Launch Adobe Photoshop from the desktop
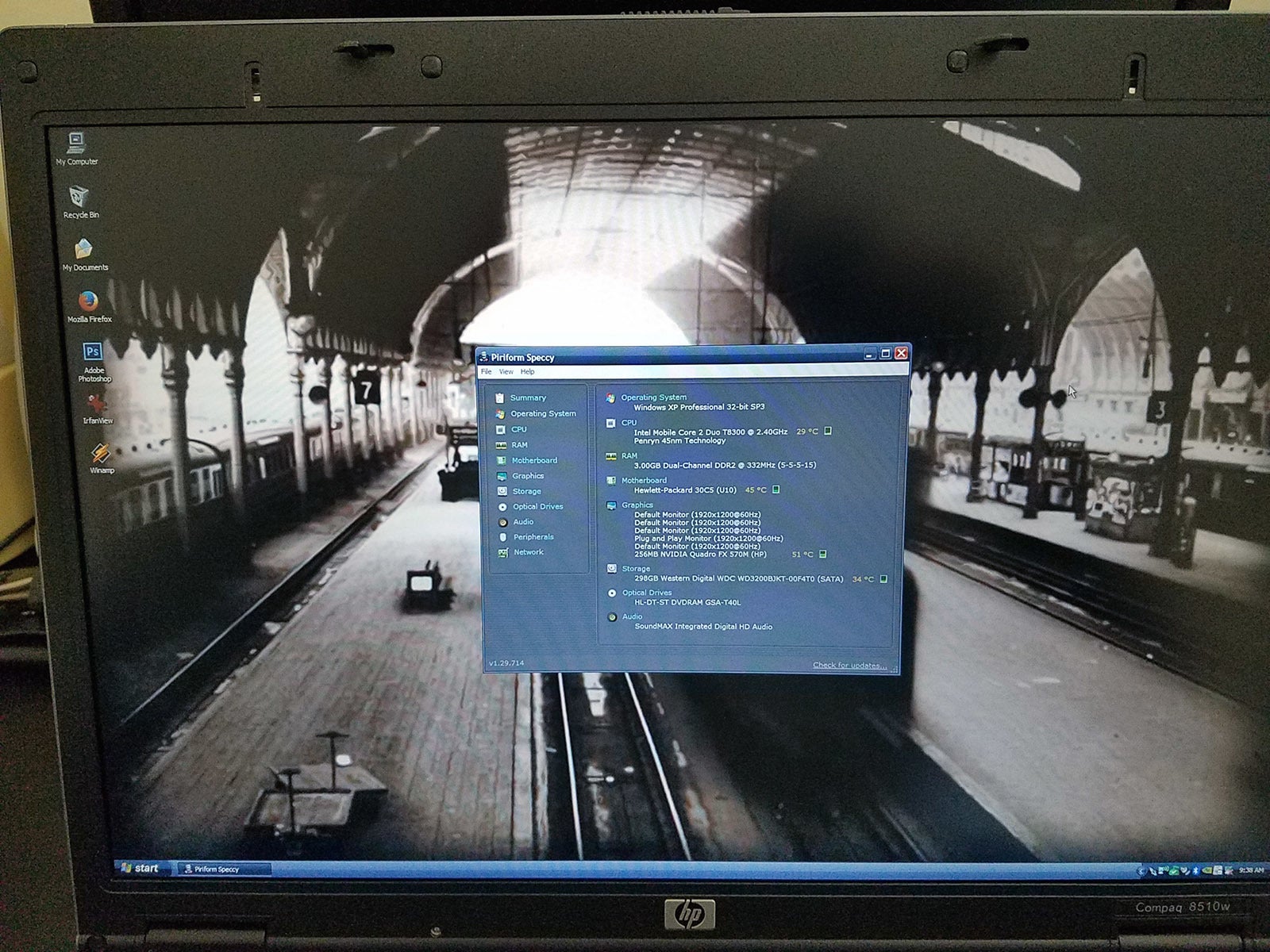 pos(94,362)
